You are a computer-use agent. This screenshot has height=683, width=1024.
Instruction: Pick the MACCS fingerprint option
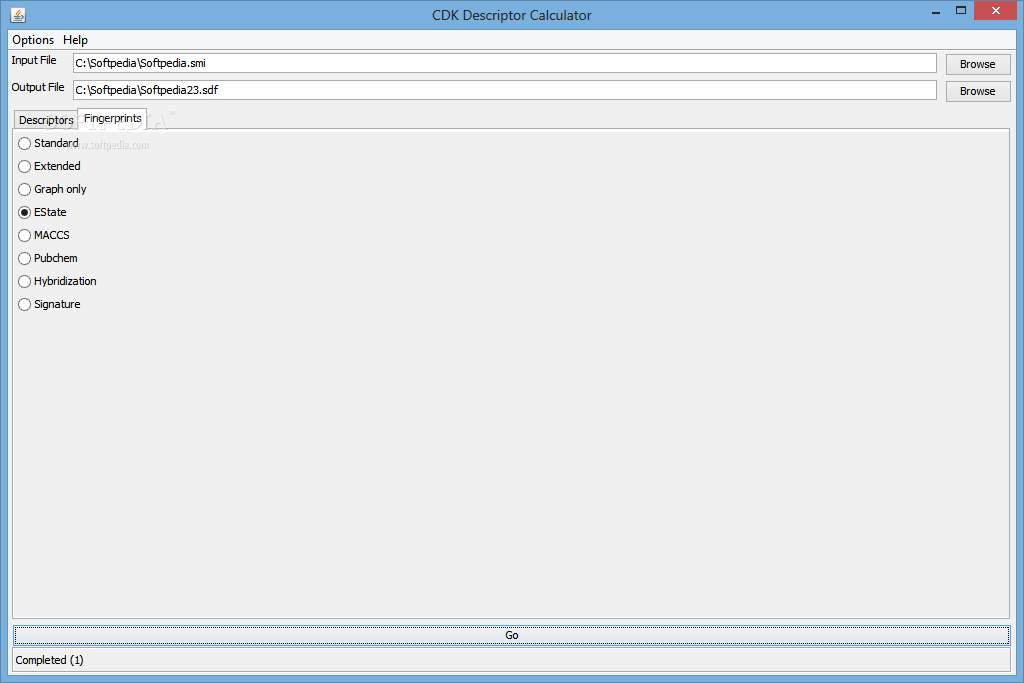pos(44,235)
